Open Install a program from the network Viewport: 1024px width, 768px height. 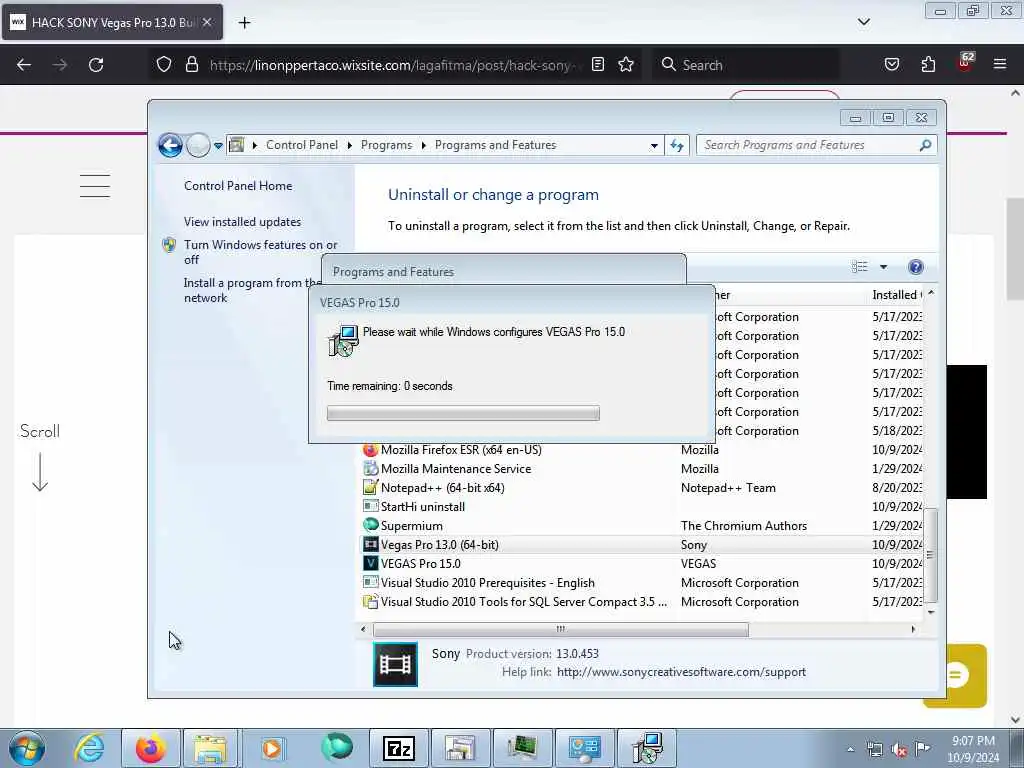(x=251, y=290)
